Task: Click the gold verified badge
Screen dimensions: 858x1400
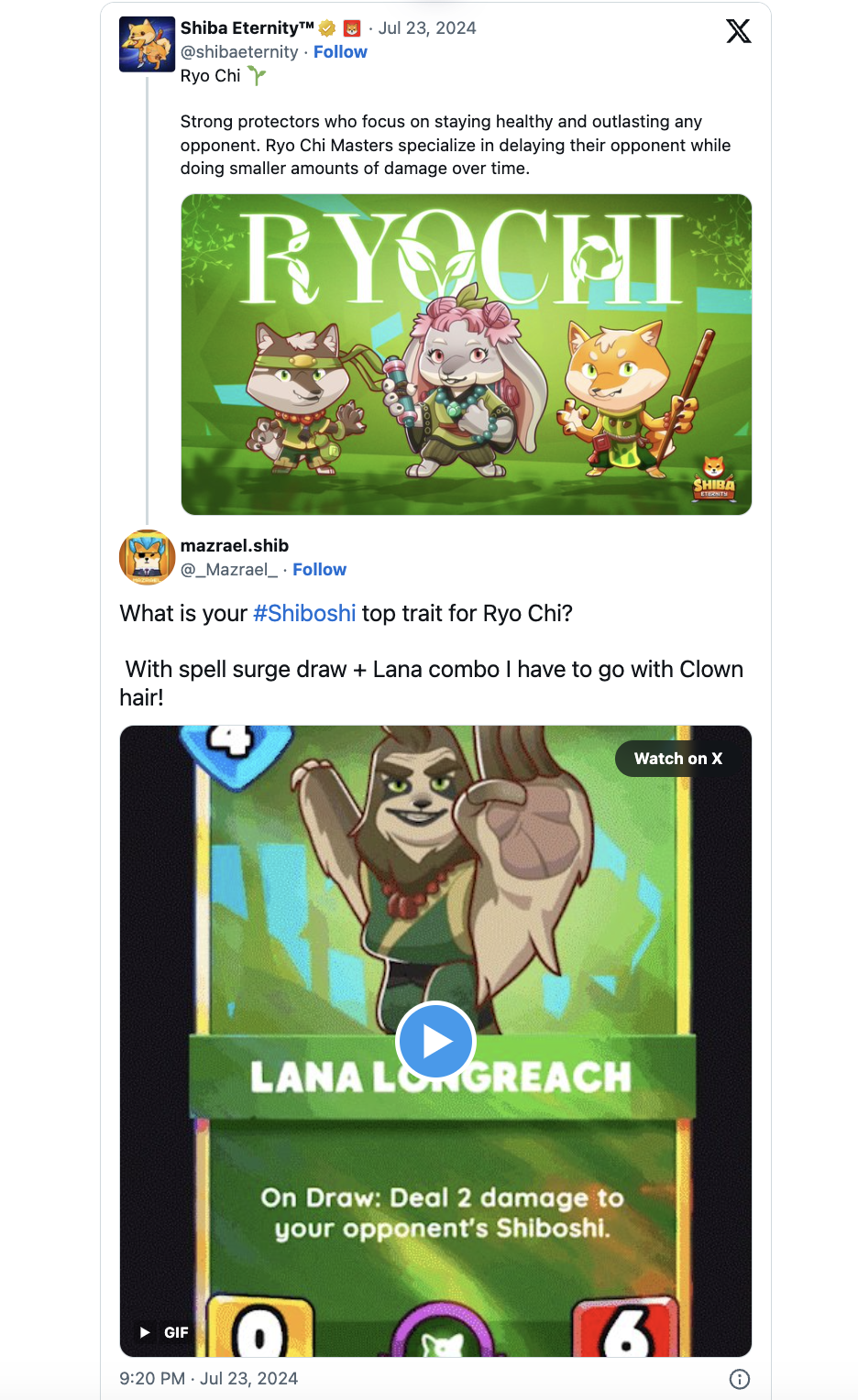Action: [327, 28]
